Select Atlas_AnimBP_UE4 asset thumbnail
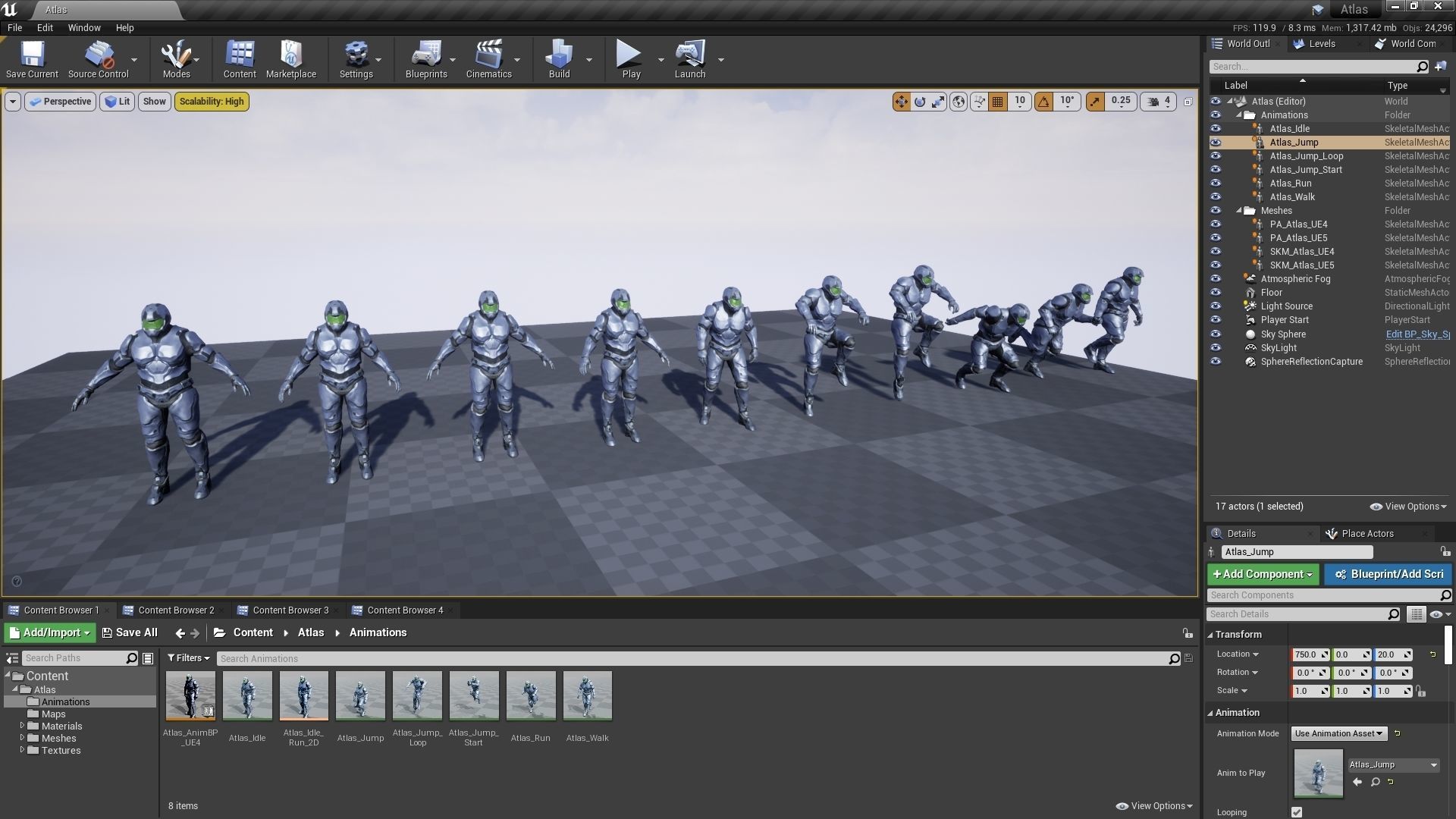This screenshot has height=819, width=1456. coord(190,696)
